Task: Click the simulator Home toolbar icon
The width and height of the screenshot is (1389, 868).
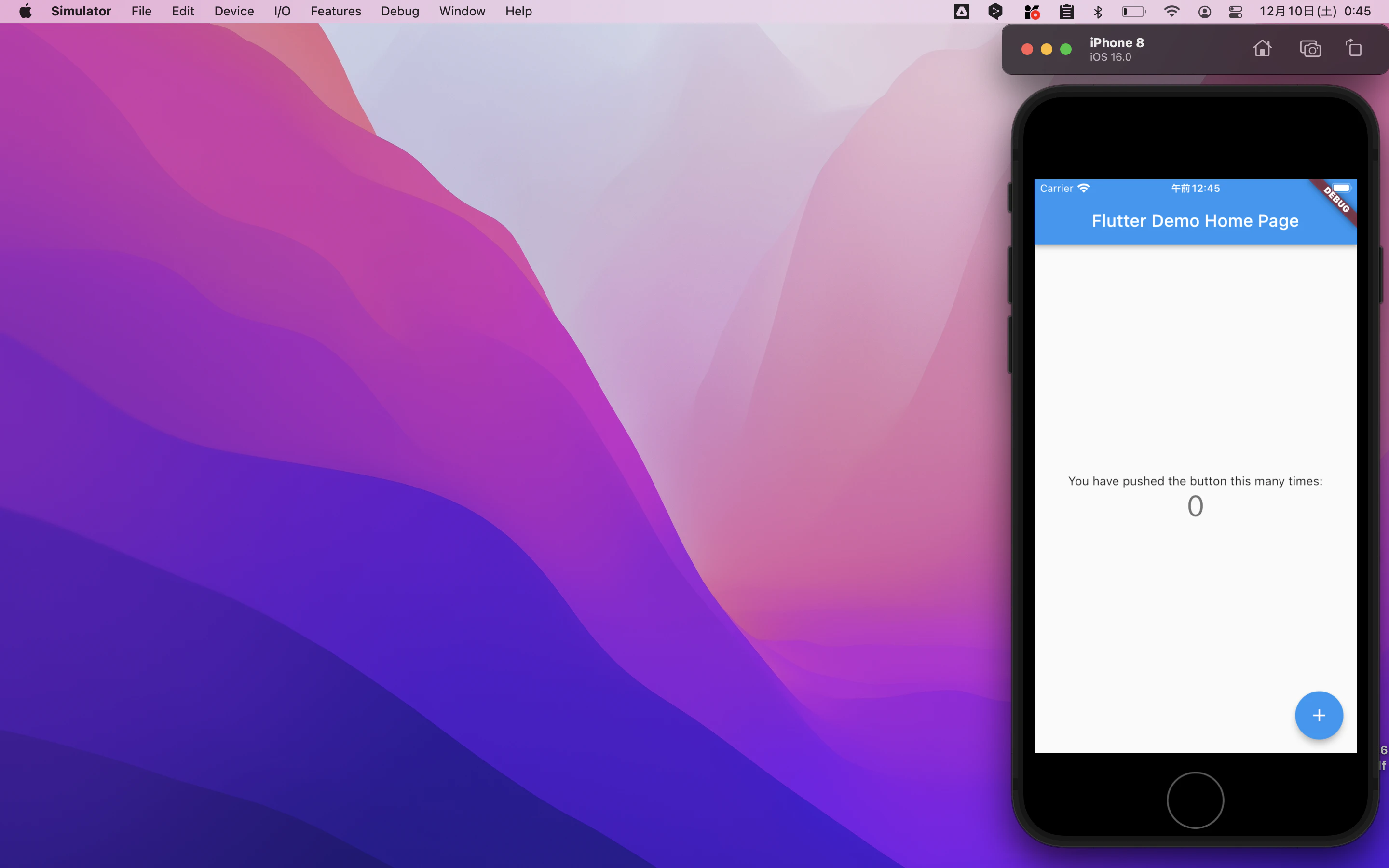Action: point(1262,49)
